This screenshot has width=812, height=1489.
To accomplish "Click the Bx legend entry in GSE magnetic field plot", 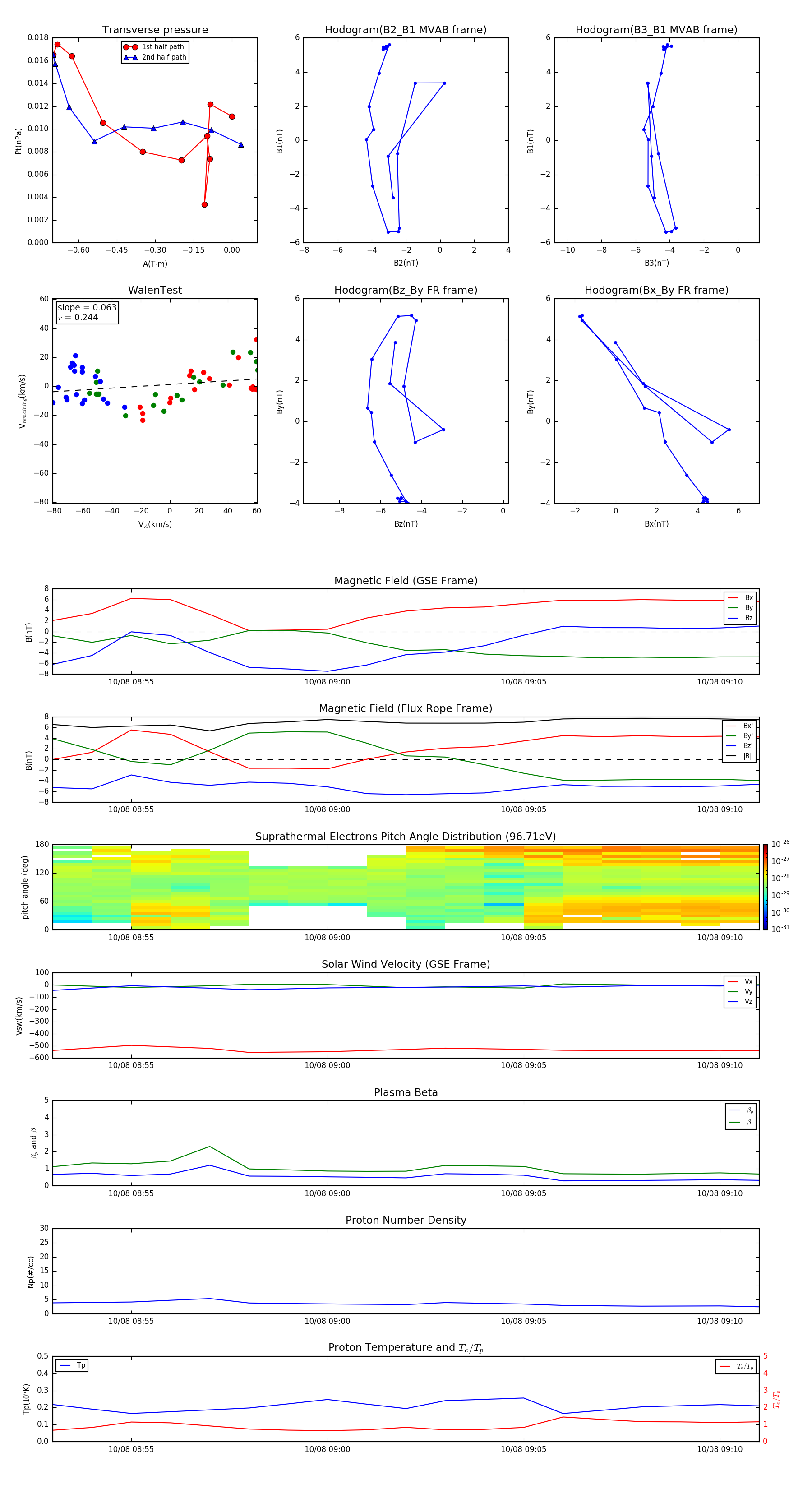I will (740, 598).
